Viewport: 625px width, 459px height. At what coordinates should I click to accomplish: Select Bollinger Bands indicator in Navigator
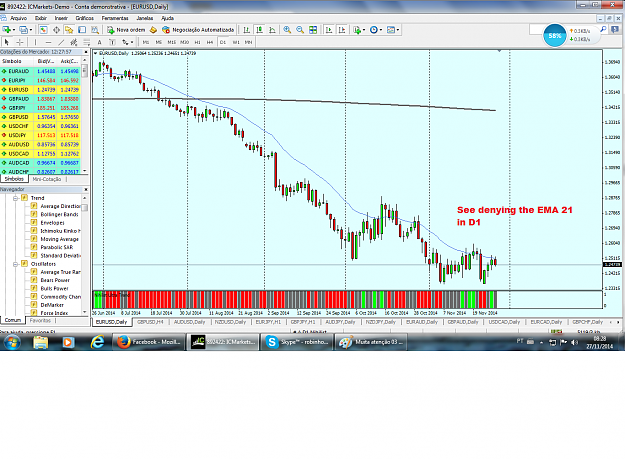(x=59, y=214)
